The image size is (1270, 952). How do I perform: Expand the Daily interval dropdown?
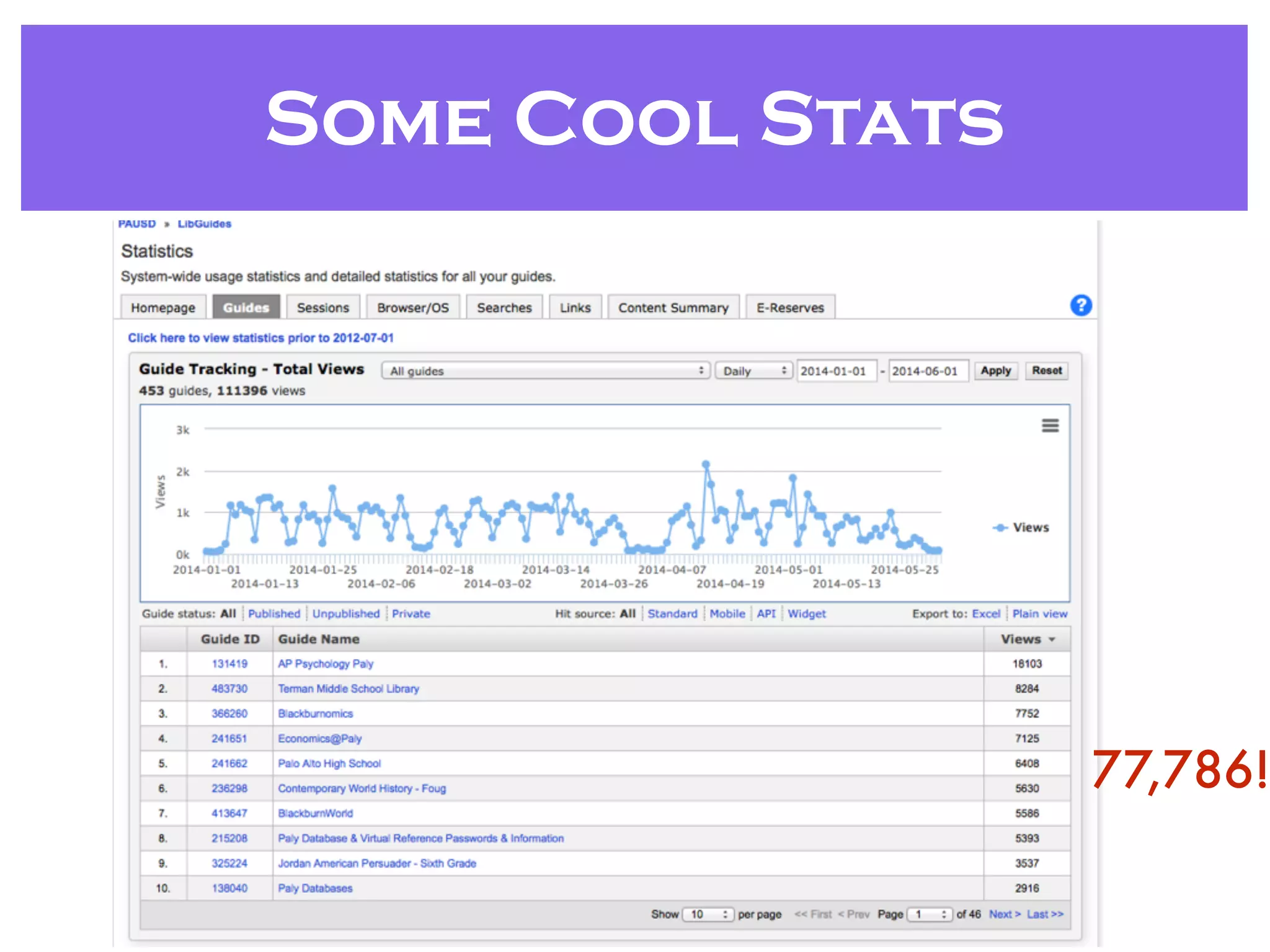[753, 371]
